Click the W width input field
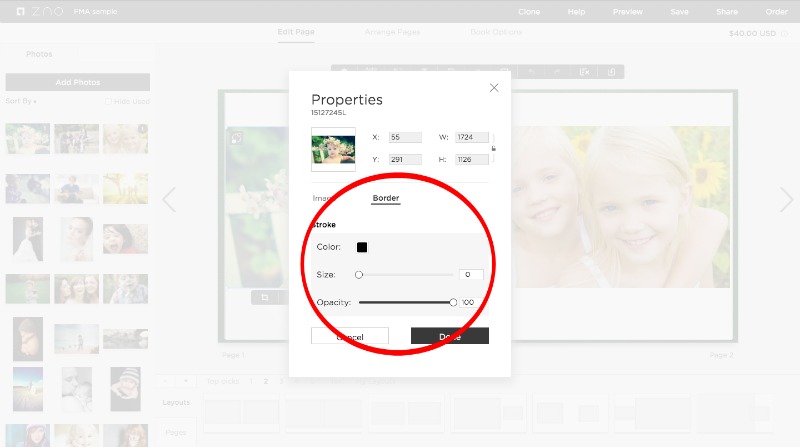The width and height of the screenshot is (800, 447). click(x=472, y=137)
